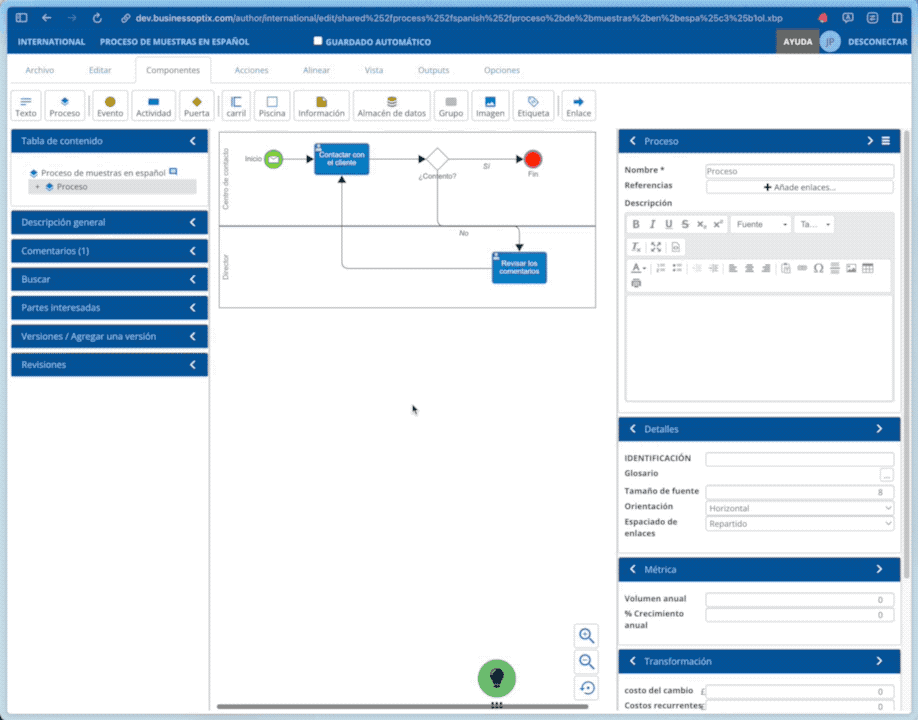Click the Almacén de datos tool
Image resolution: width=918 pixels, height=720 pixels.
tap(392, 106)
